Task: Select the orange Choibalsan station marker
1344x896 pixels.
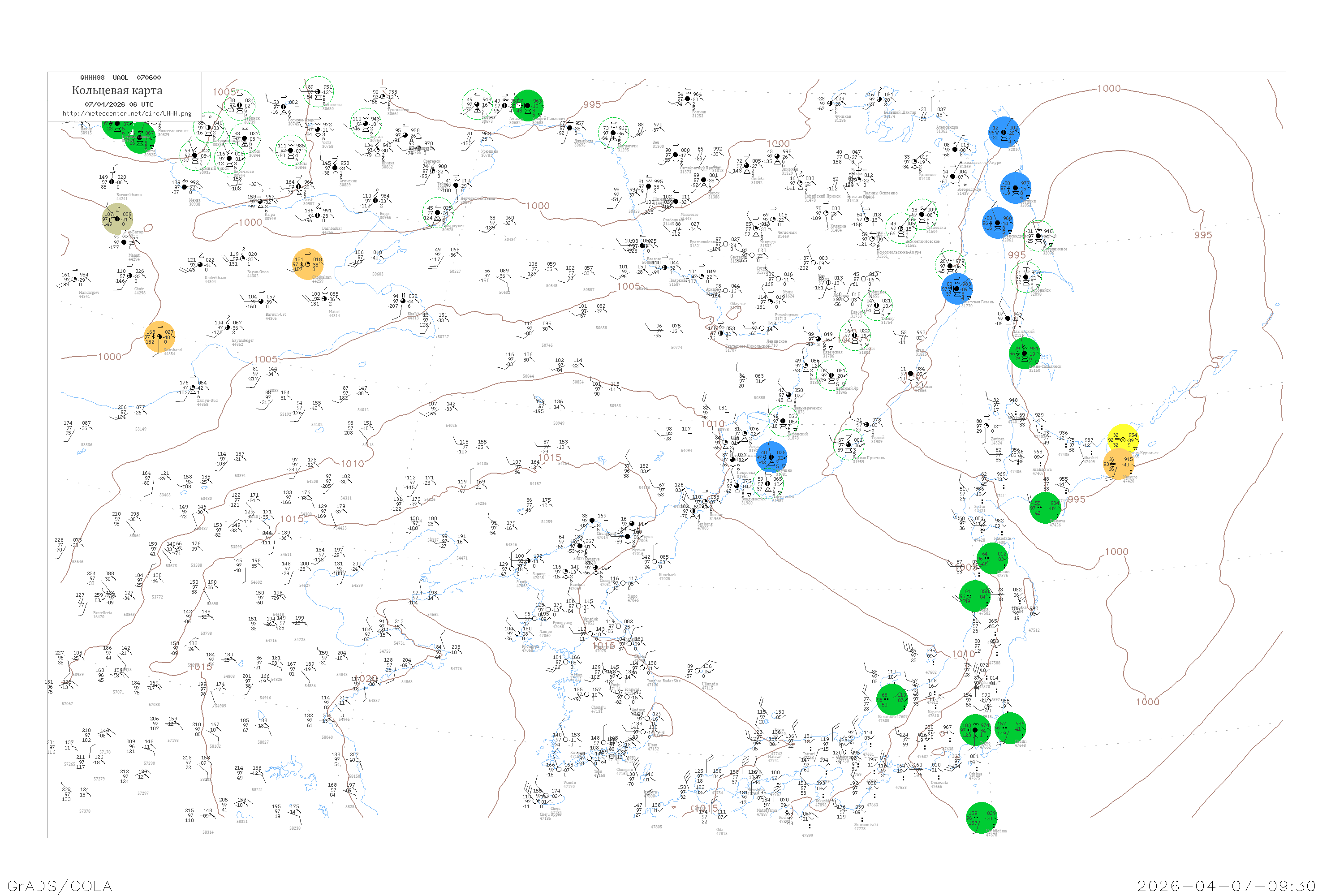Action: click(x=308, y=264)
